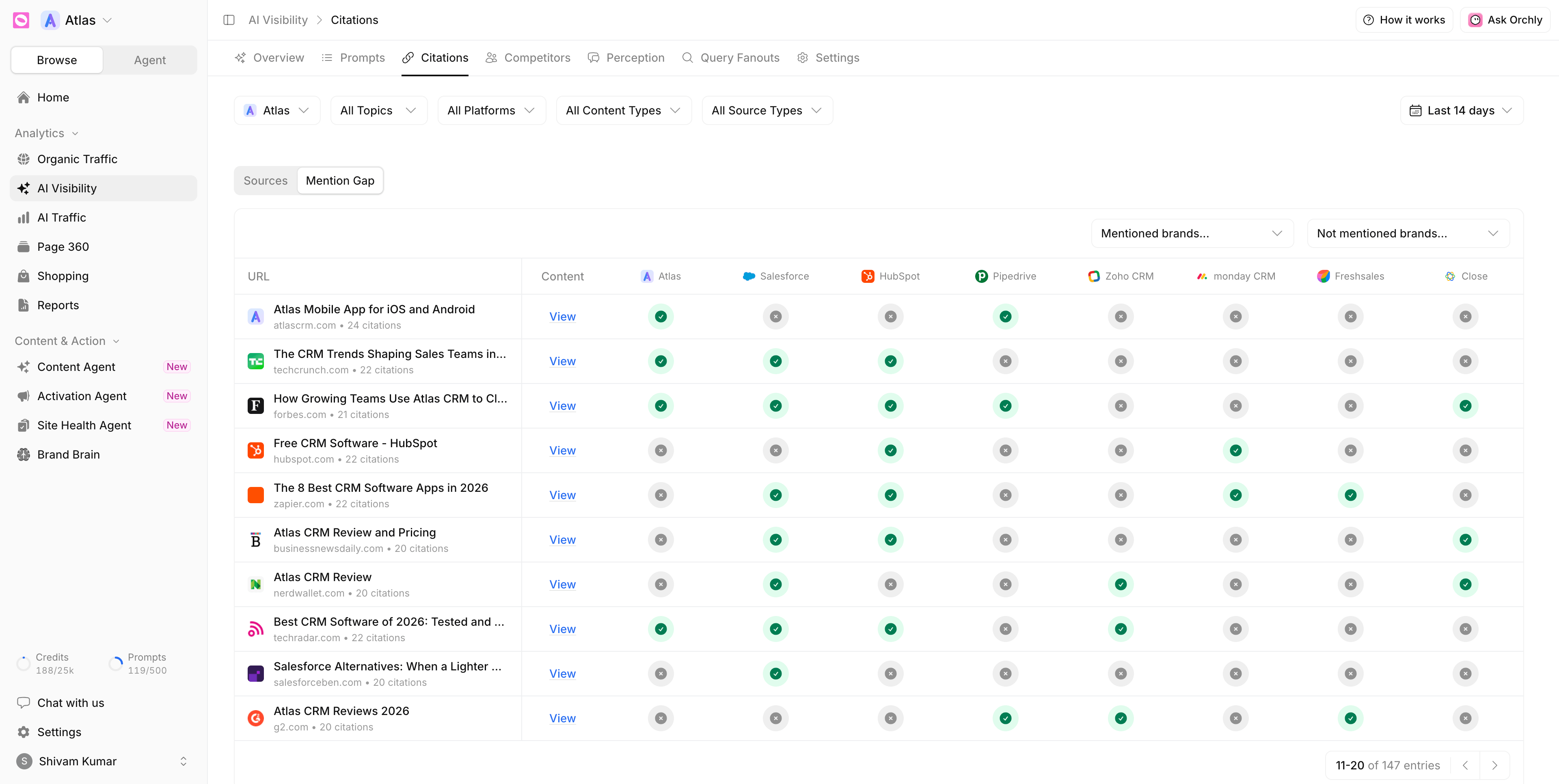The height and width of the screenshot is (784, 1559).
Task: Go to Page 360
Action: [104, 247]
